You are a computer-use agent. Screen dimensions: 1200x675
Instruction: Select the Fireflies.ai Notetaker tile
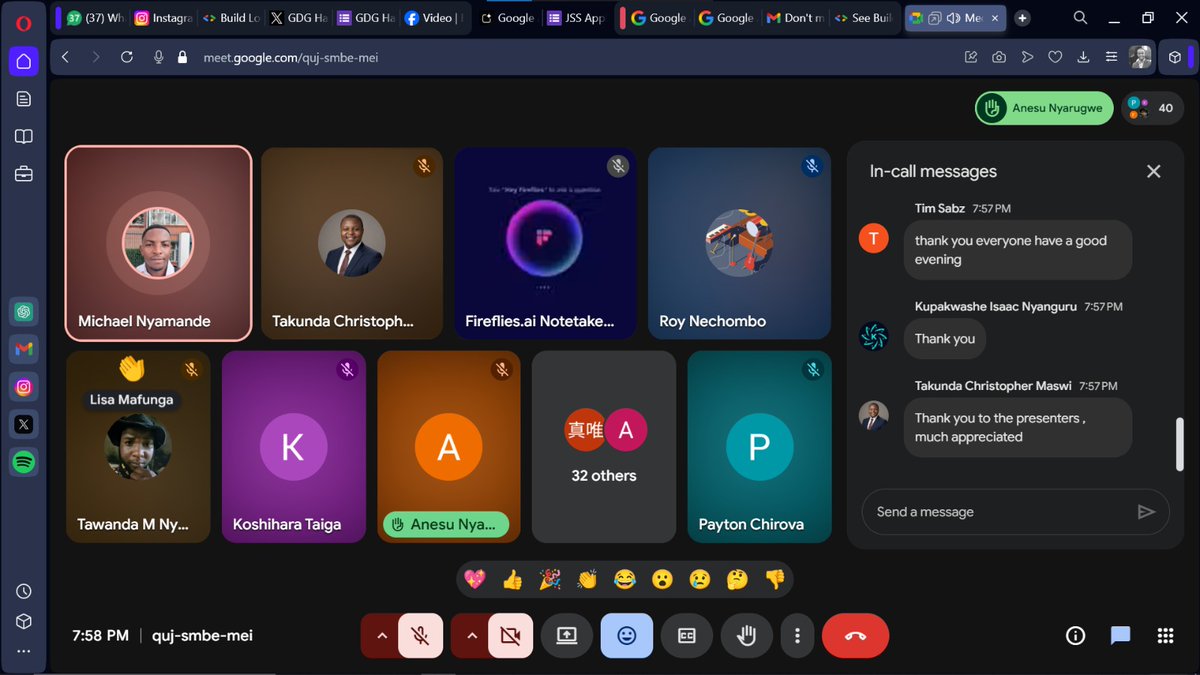coord(545,243)
